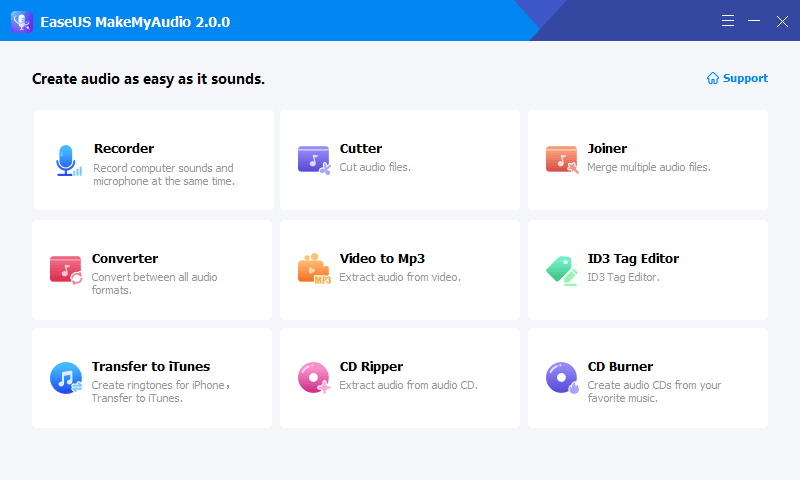Viewport: 800px width, 480px height.
Task: Open the Joiner merge icon
Action: click(x=561, y=160)
